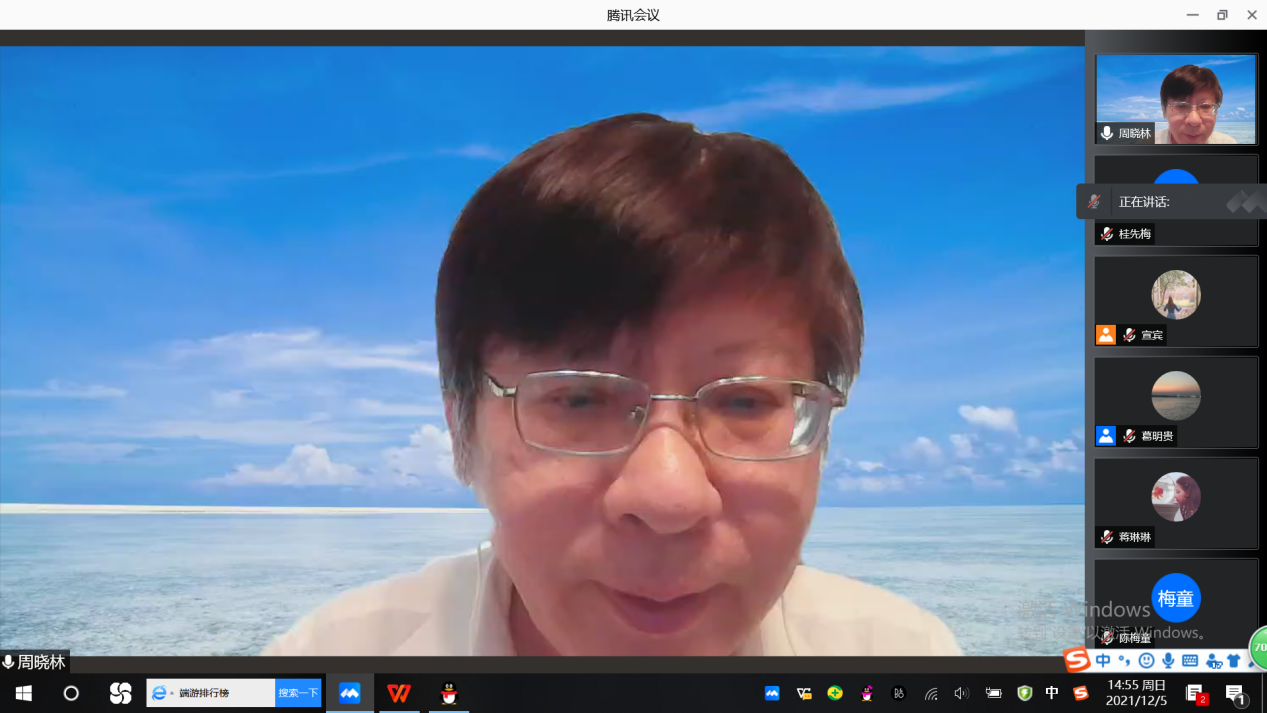This screenshot has width=1267, height=713.
Task: Open QQ penguin app in taskbar
Action: (449, 693)
